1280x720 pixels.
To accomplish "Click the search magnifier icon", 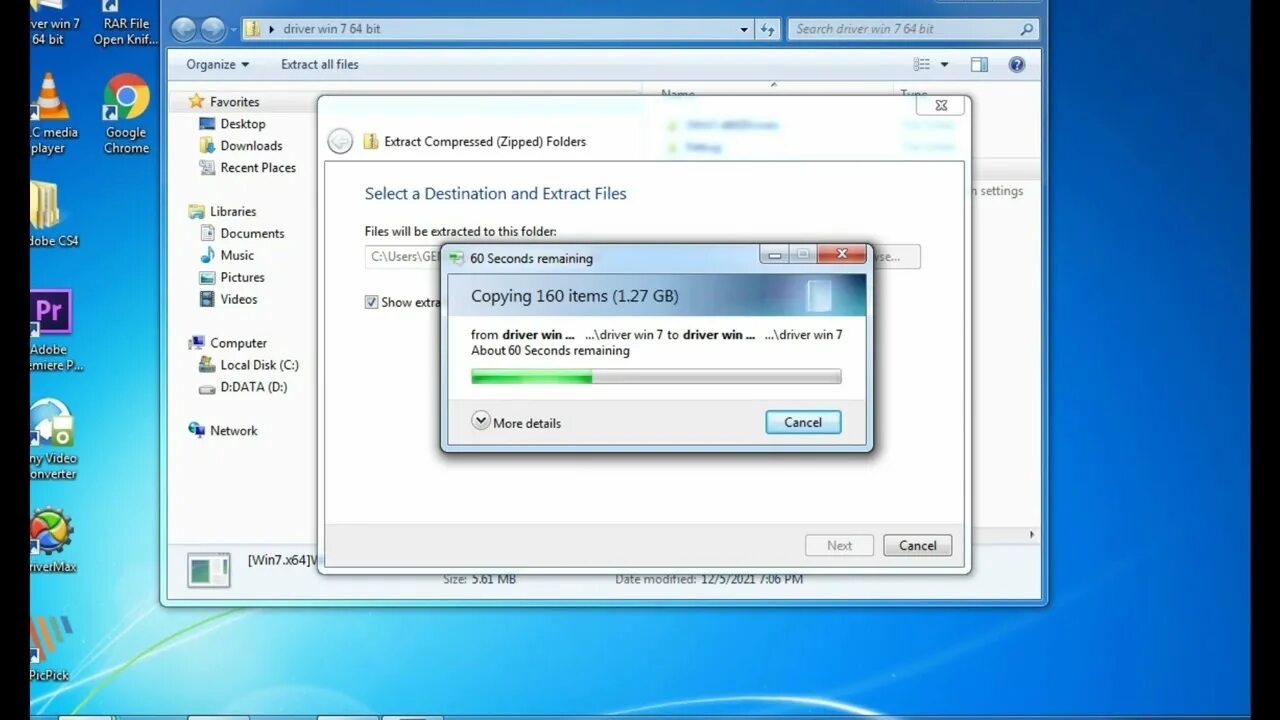I will (x=1027, y=29).
